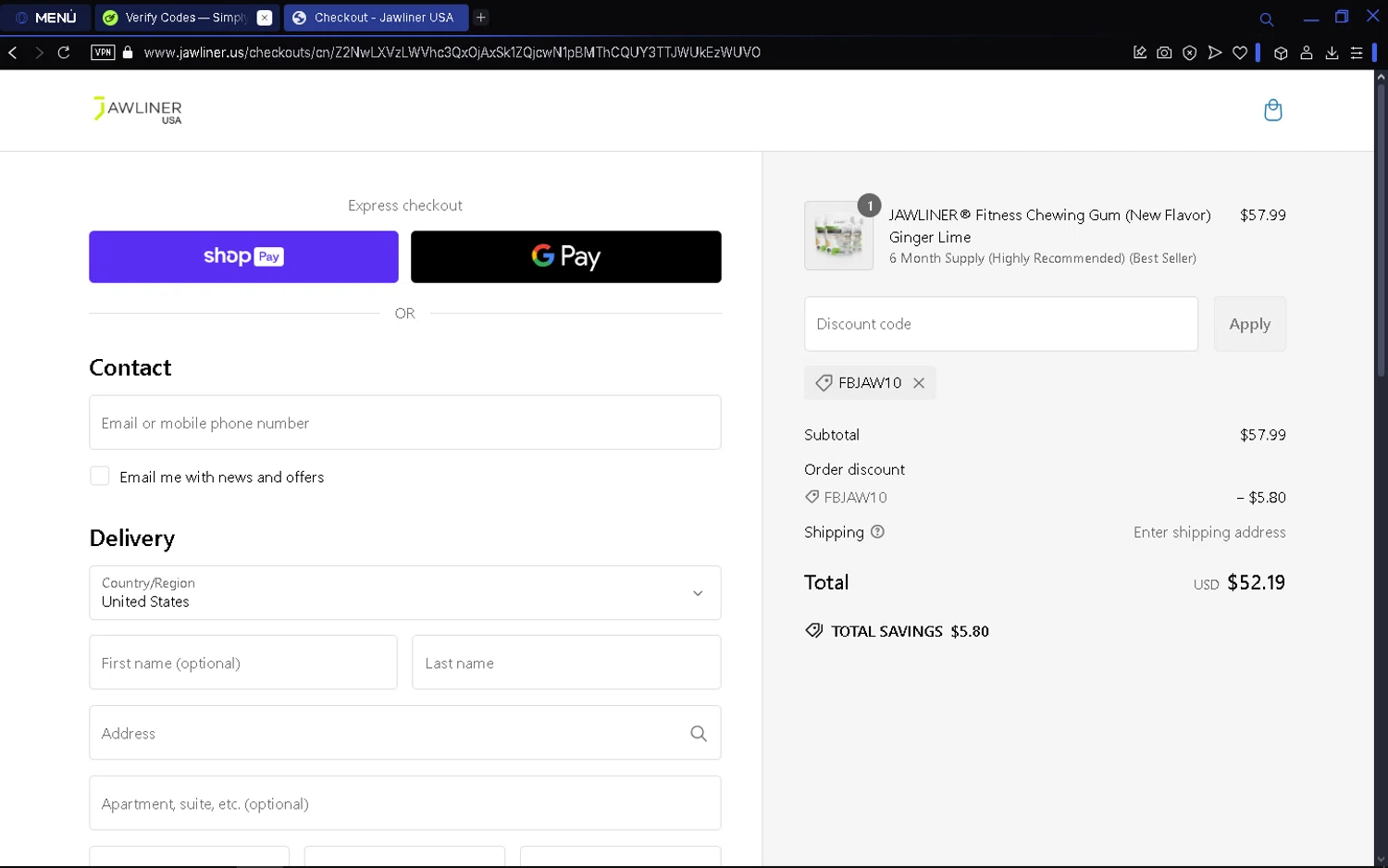
Task: Click the Jawliner USA logo
Action: point(137,110)
